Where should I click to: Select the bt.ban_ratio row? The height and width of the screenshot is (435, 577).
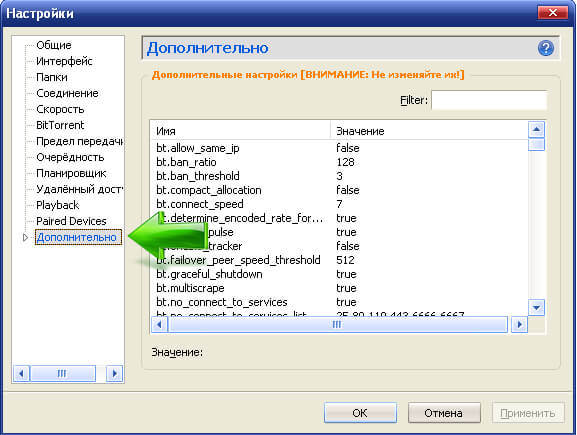(339, 162)
